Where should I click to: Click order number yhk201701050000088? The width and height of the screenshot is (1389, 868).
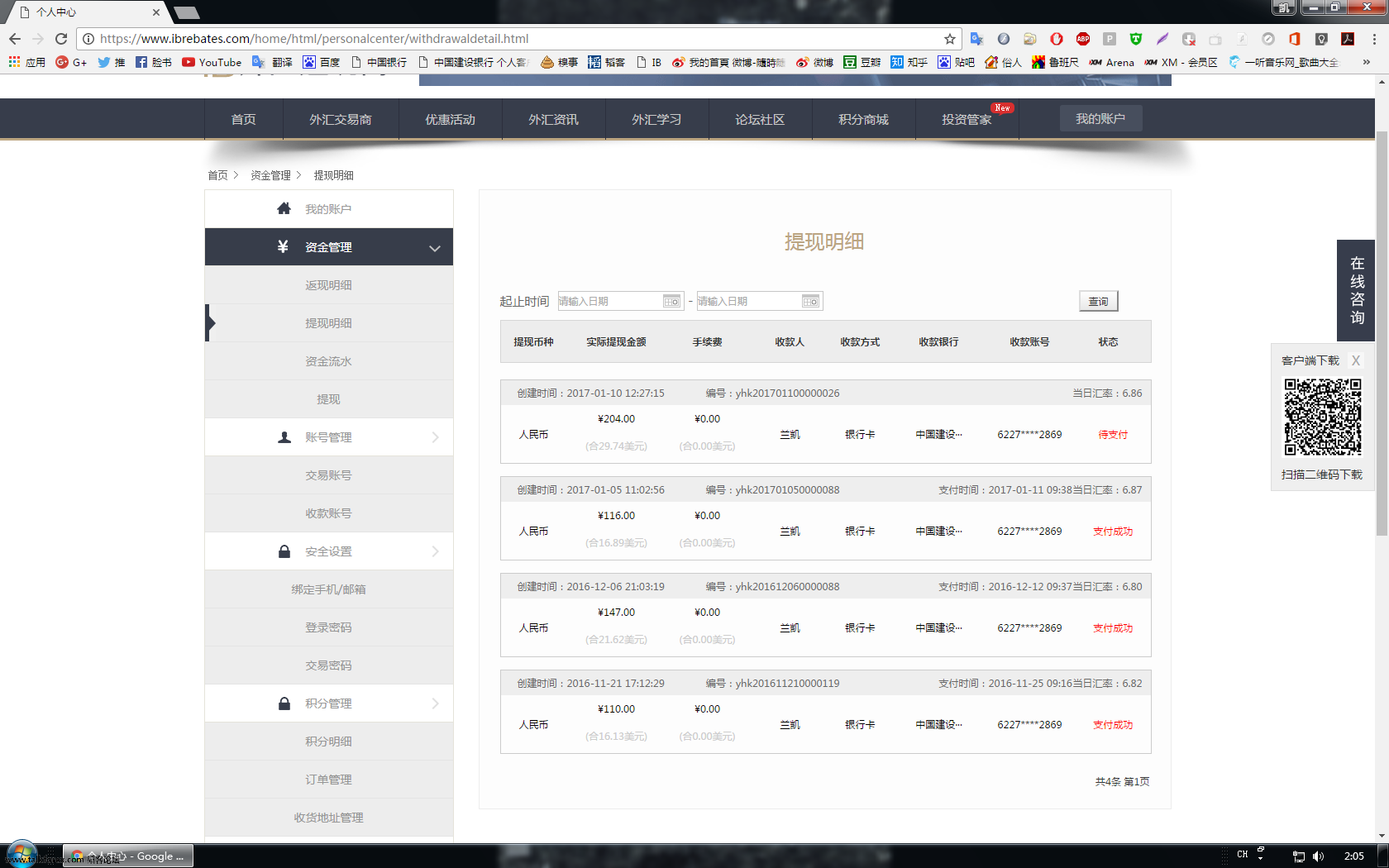click(x=787, y=490)
